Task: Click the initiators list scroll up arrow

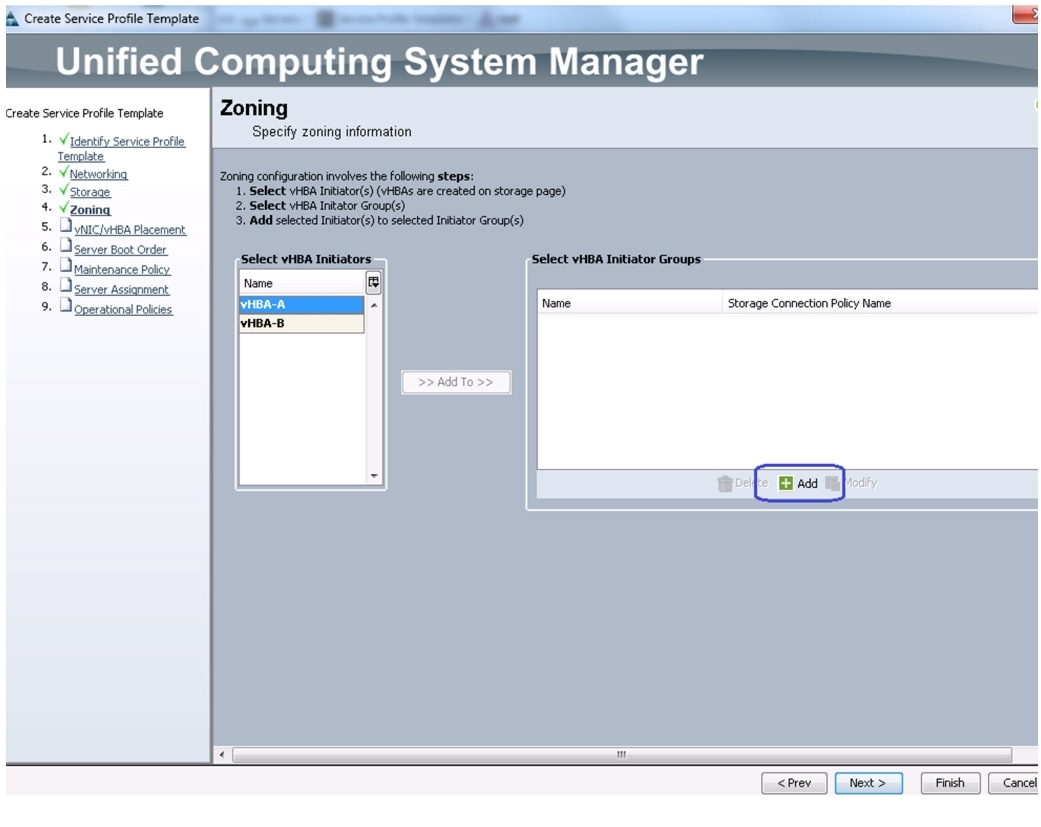Action: (374, 305)
